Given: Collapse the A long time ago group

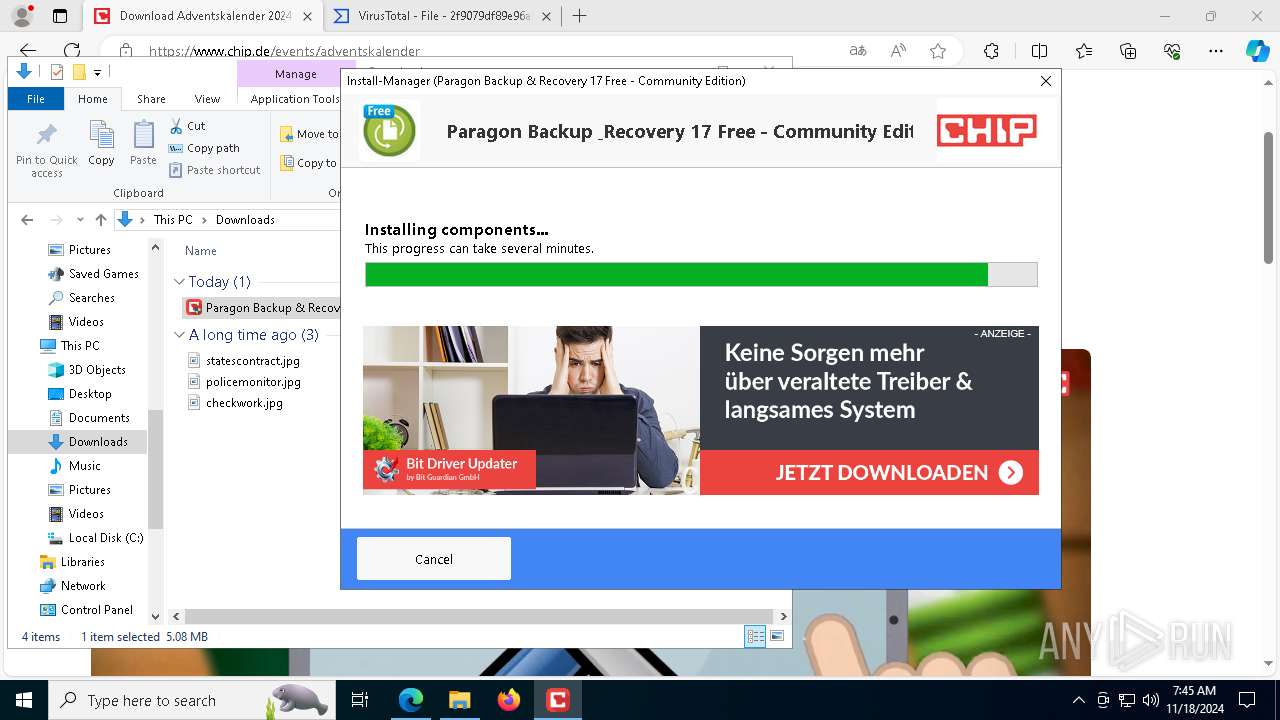Looking at the screenshot, I should click(179, 335).
